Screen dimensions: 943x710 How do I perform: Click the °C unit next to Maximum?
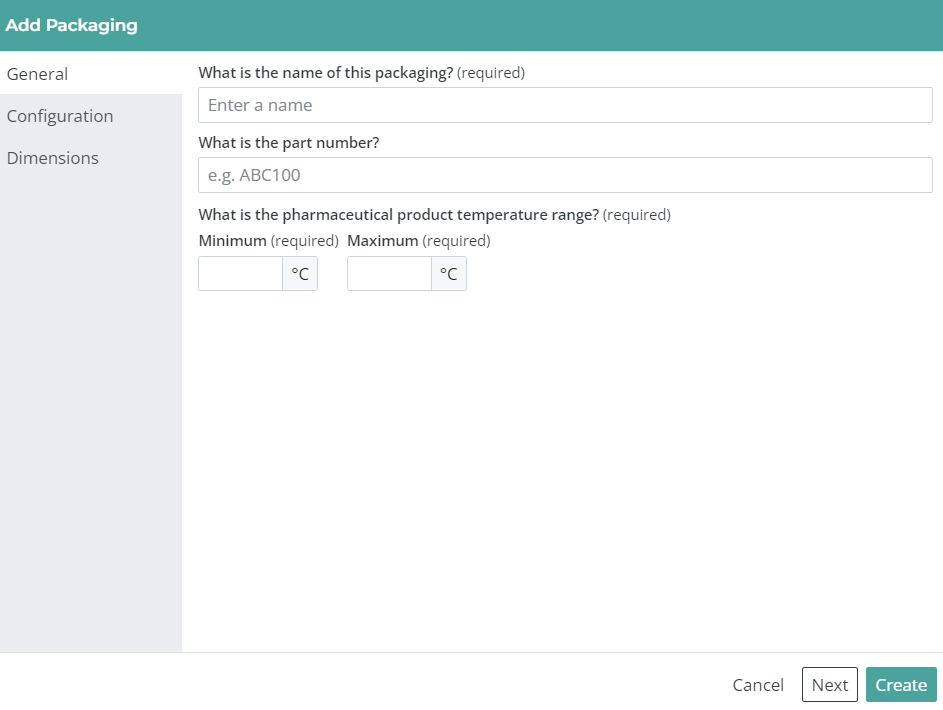[x=448, y=273]
